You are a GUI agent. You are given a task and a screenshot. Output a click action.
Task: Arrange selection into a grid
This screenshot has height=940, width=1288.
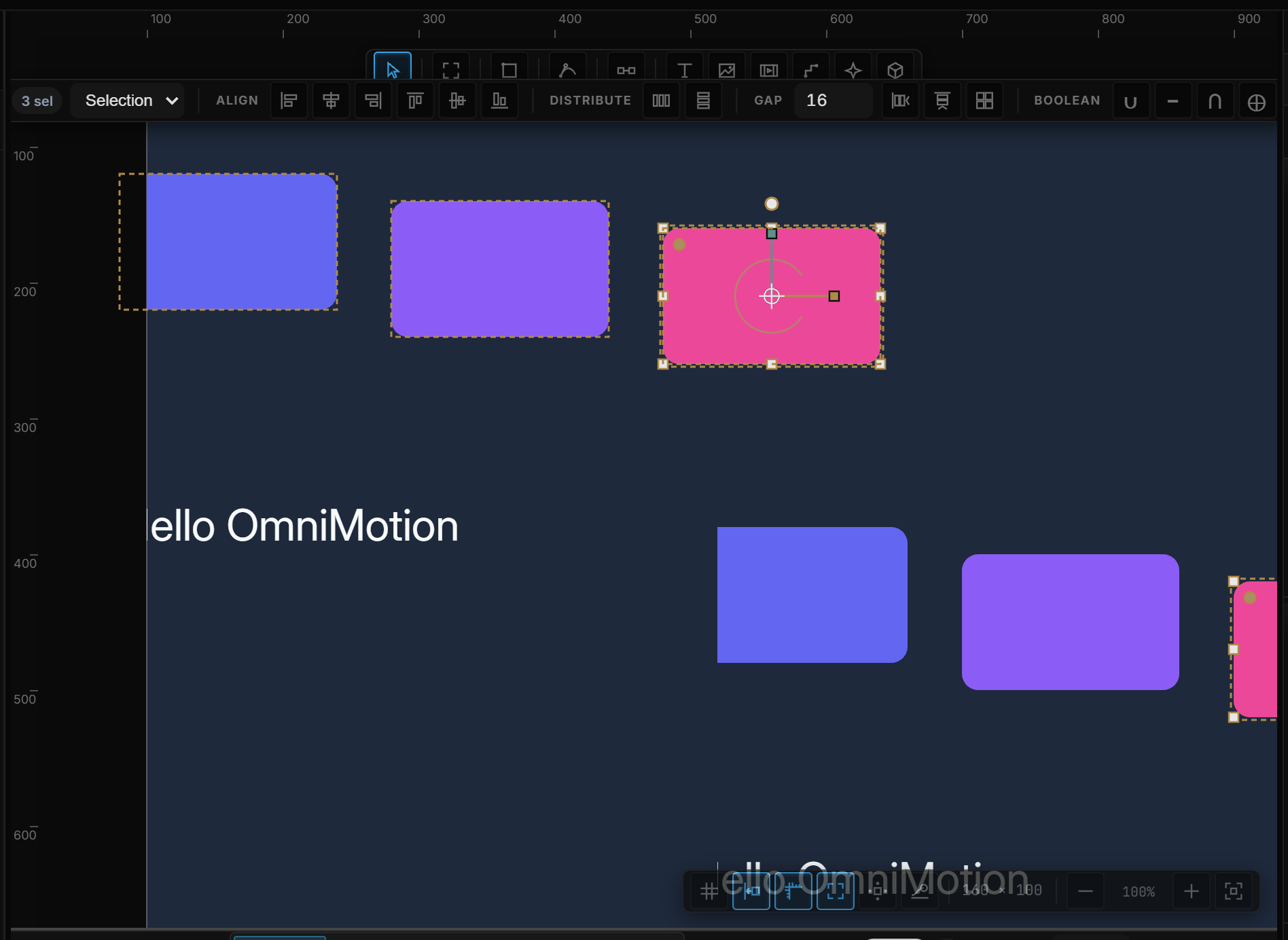point(984,101)
